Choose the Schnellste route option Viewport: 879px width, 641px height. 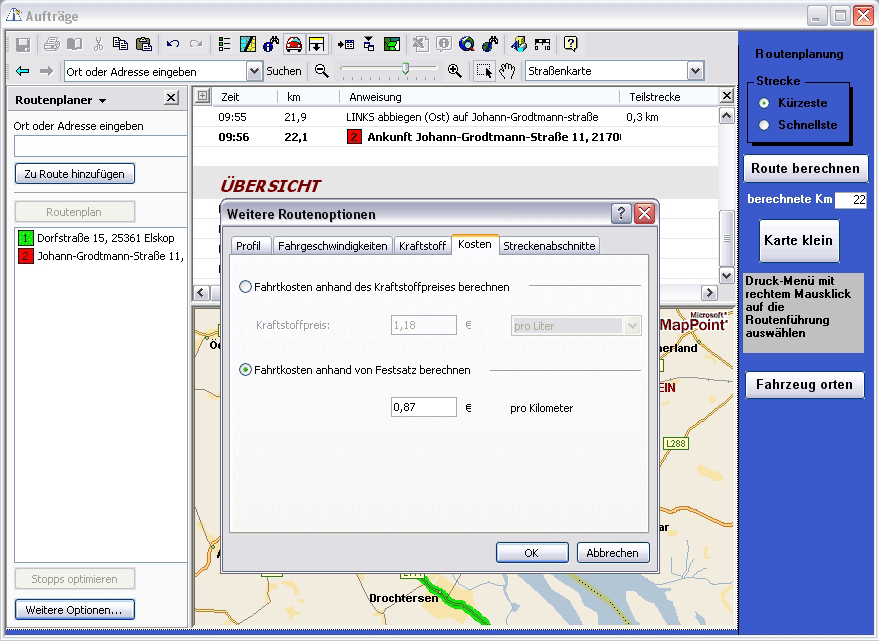point(765,125)
